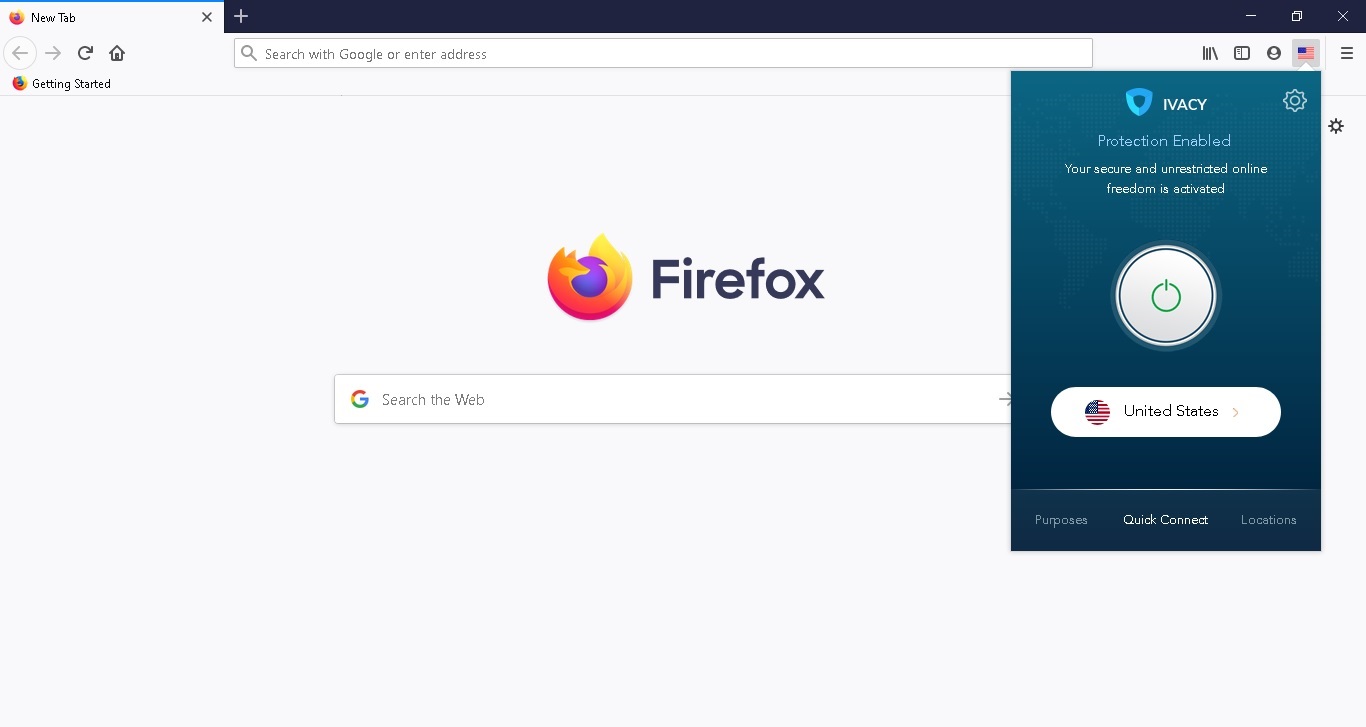Open the Library toolbar icon
The width and height of the screenshot is (1366, 727).
pyautogui.click(x=1210, y=53)
